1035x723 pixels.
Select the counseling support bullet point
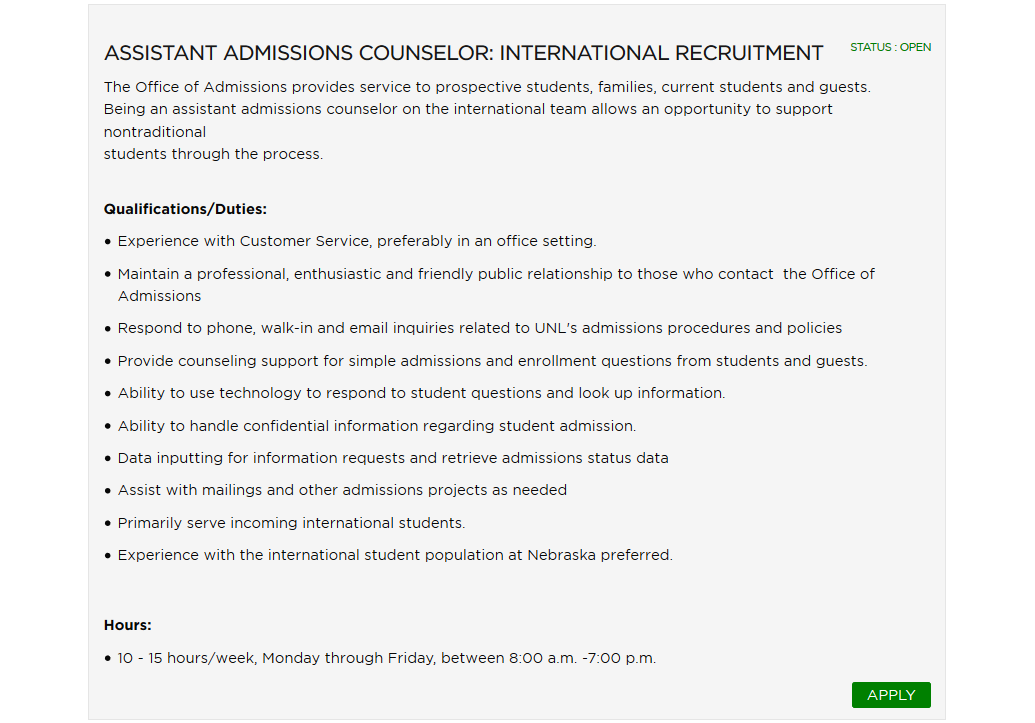tap(492, 361)
